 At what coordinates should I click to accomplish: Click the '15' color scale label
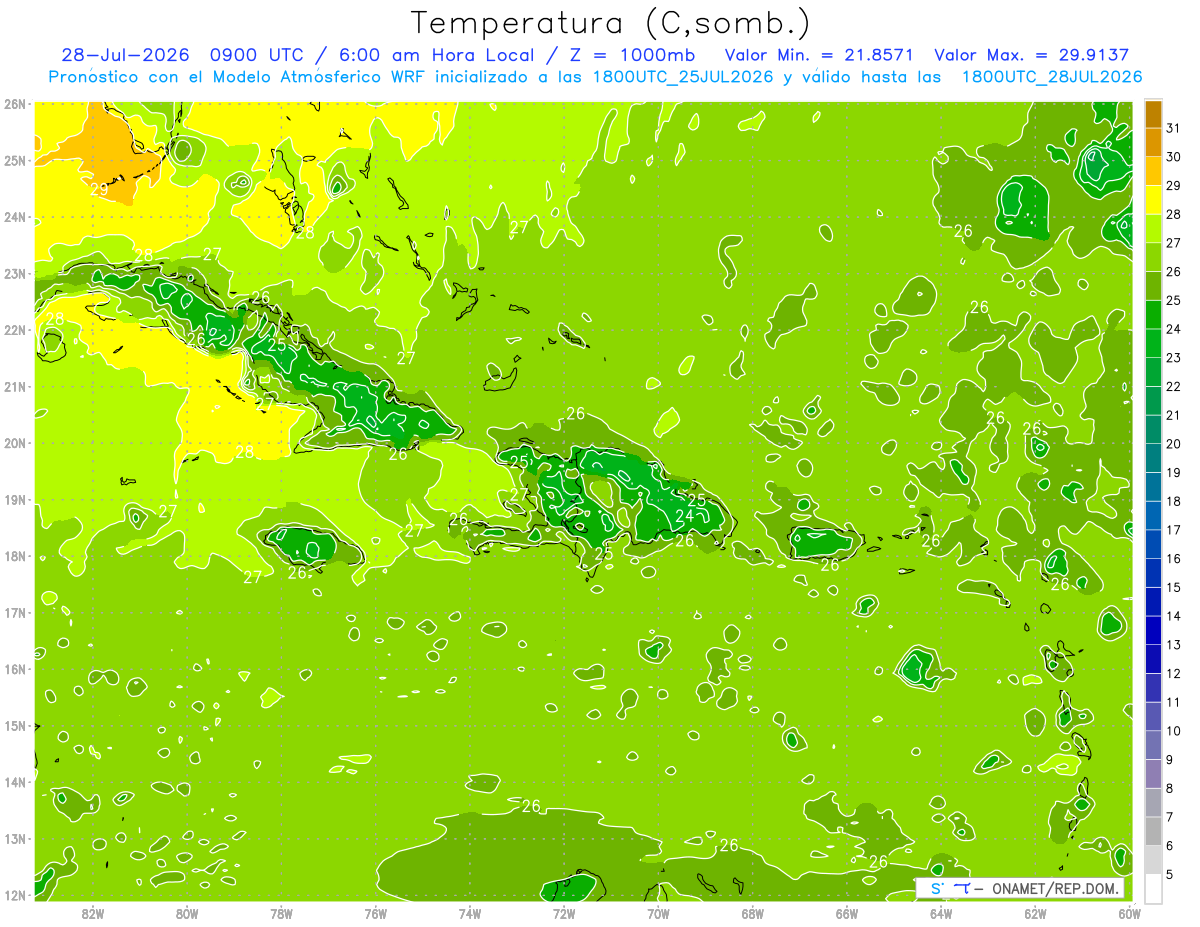pos(1173,588)
